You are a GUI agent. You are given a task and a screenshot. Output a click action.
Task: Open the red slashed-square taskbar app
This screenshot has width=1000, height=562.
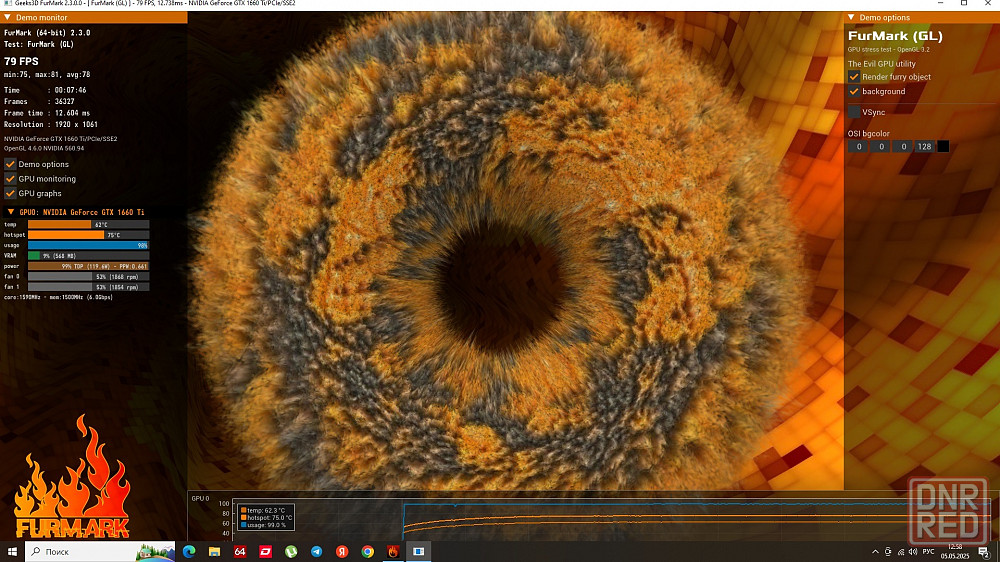[265, 551]
